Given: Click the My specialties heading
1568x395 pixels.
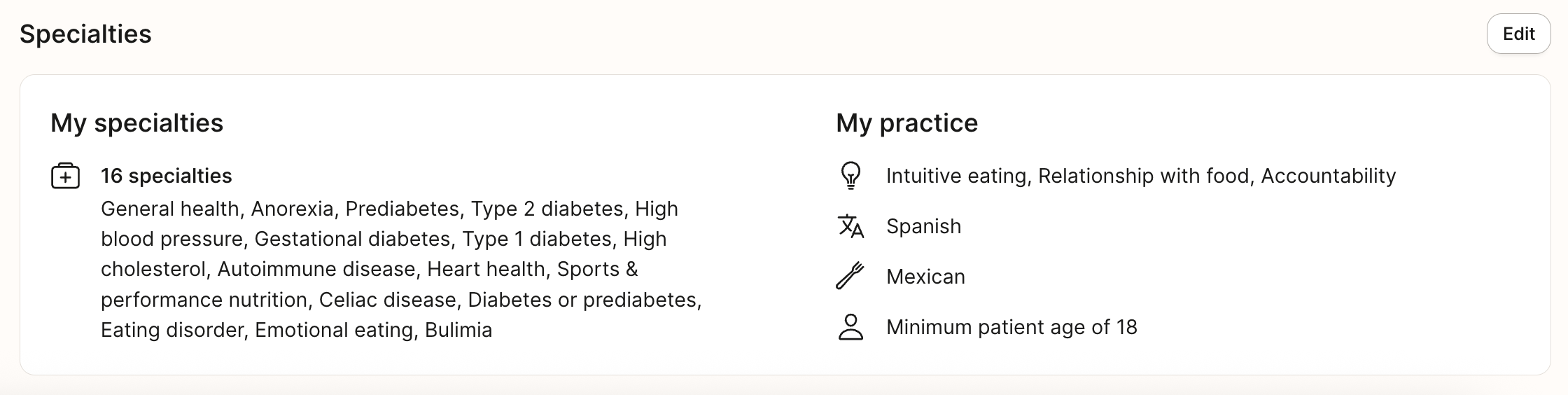Looking at the screenshot, I should tap(136, 123).
